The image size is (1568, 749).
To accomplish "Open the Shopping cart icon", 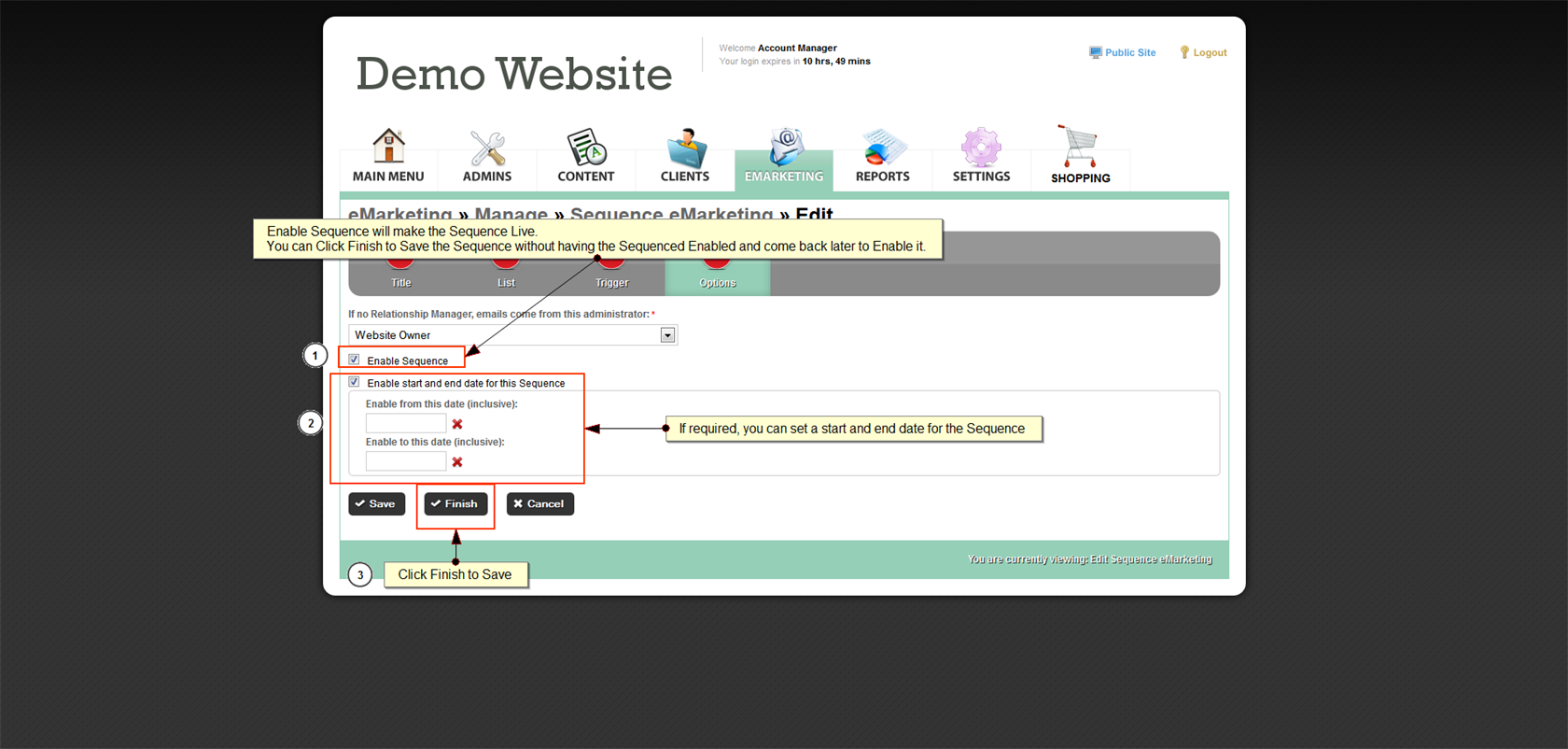I will pyautogui.click(x=1079, y=148).
